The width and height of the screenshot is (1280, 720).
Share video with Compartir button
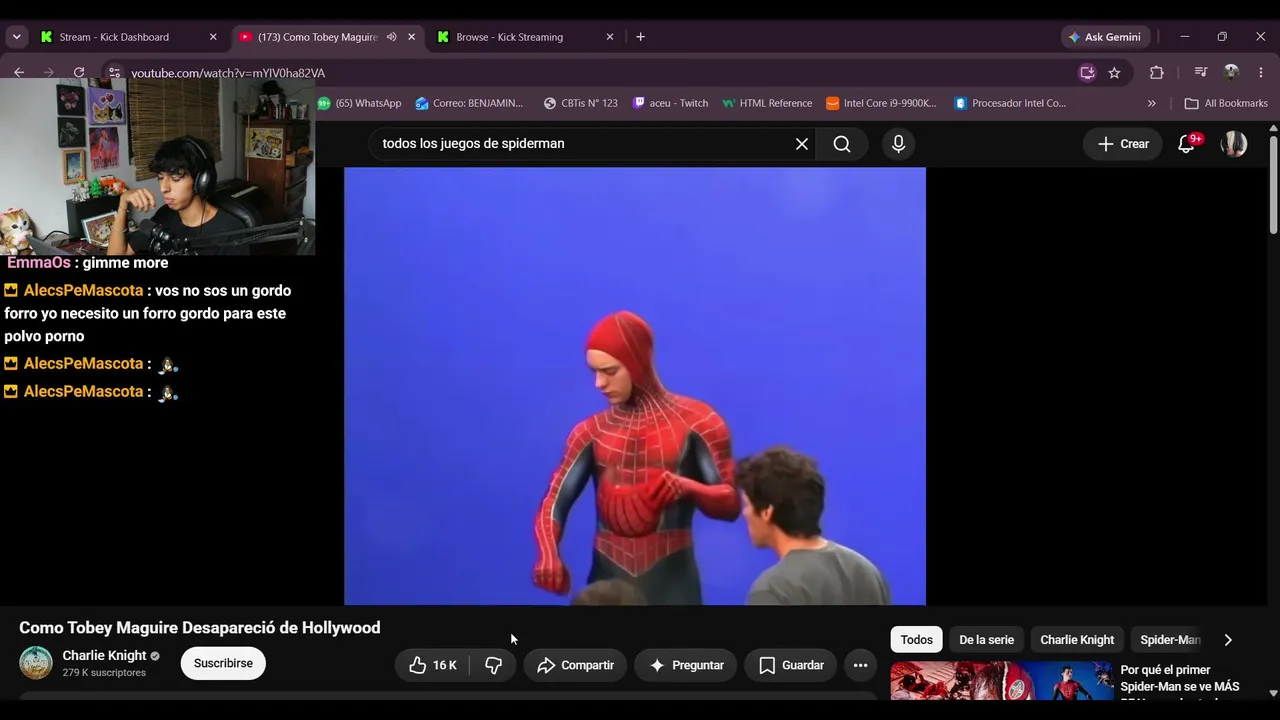click(x=575, y=665)
